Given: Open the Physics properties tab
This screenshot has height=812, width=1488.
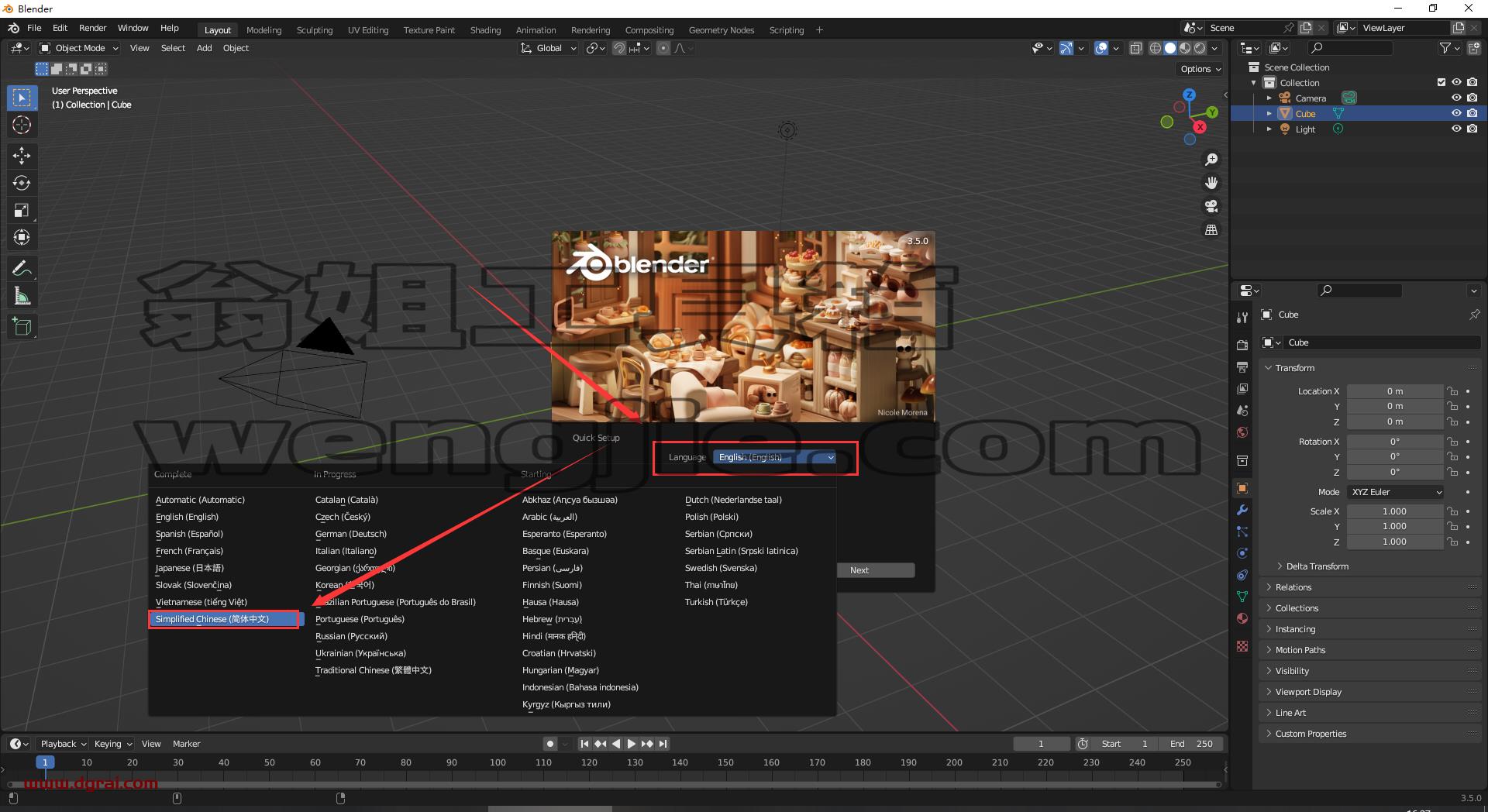Looking at the screenshot, I should (1242, 553).
